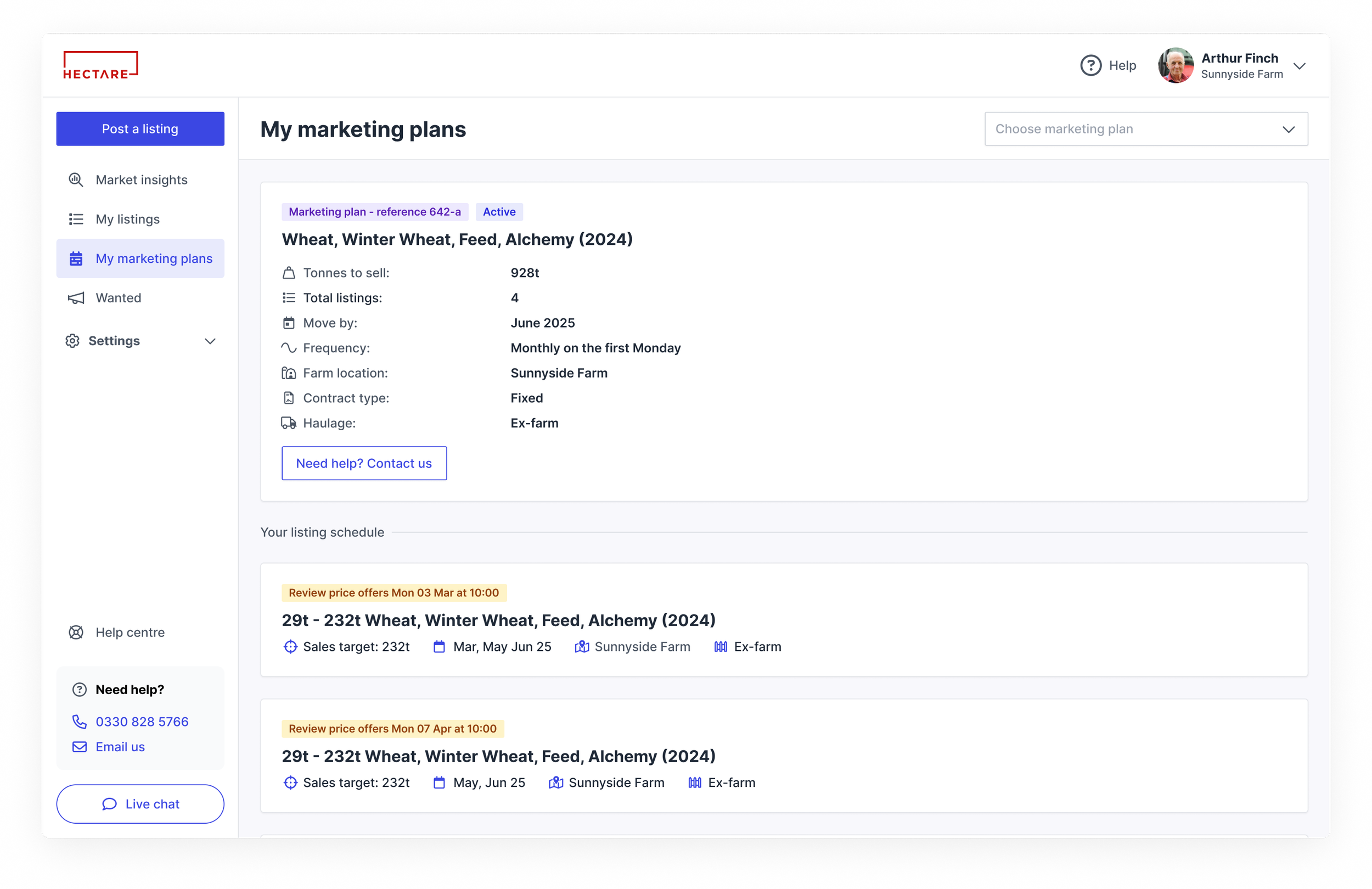Viewport: 1372px width, 889px height.
Task: Open the Arthur Finch account menu chevron
Action: click(x=1300, y=66)
